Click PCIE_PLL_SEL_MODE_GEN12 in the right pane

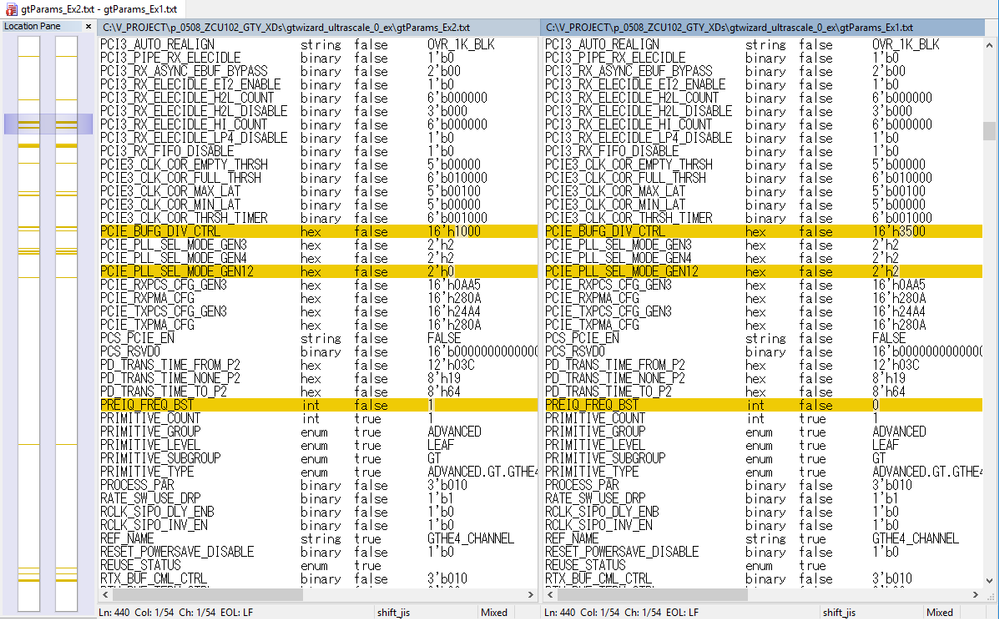coord(621,271)
